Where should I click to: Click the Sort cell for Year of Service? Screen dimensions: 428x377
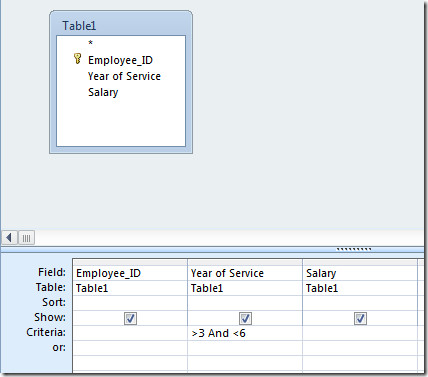coord(245,303)
